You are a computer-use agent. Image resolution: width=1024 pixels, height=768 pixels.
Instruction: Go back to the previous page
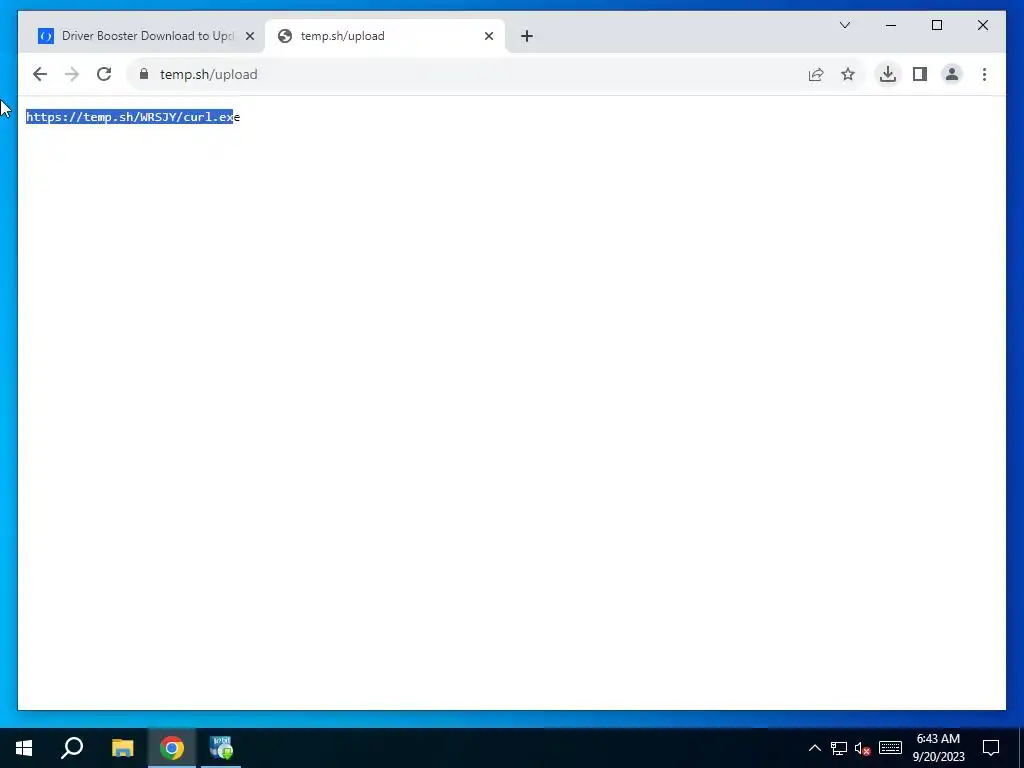[x=40, y=74]
